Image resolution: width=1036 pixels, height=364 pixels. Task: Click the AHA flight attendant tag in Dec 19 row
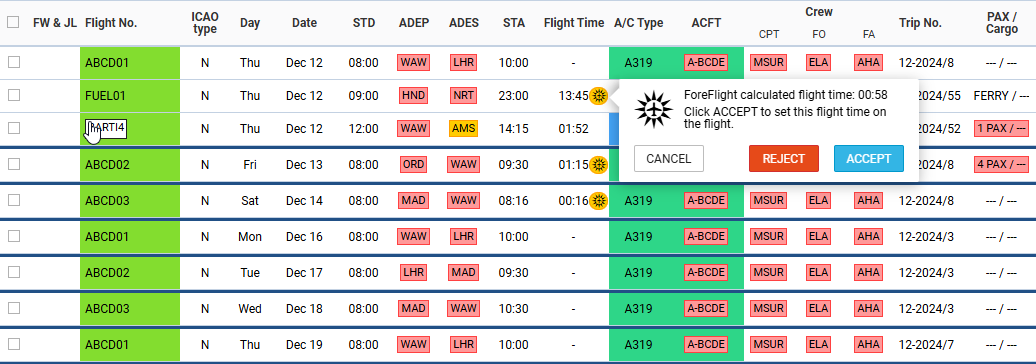(x=868, y=345)
